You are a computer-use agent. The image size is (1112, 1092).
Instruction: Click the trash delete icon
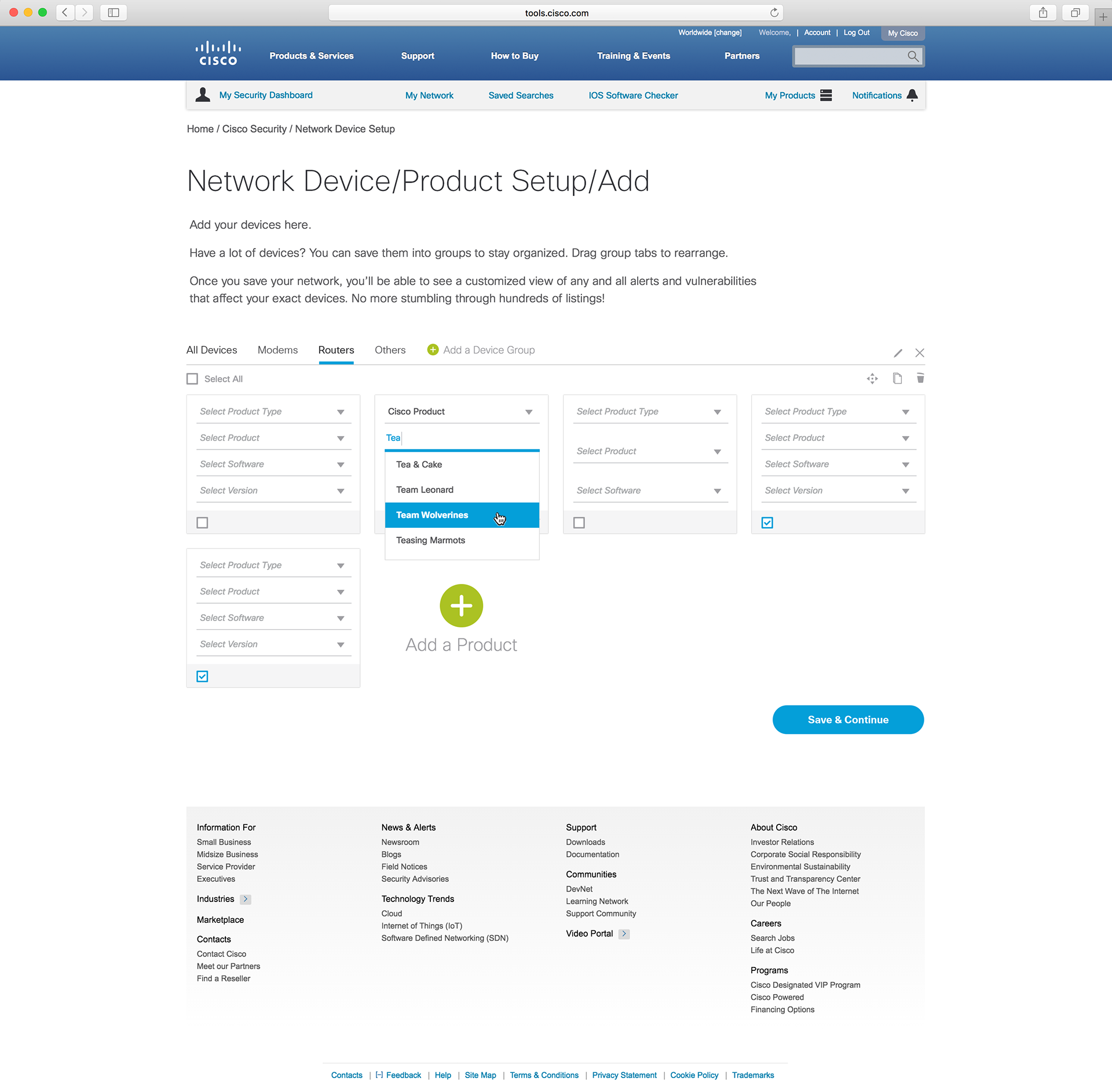click(920, 378)
